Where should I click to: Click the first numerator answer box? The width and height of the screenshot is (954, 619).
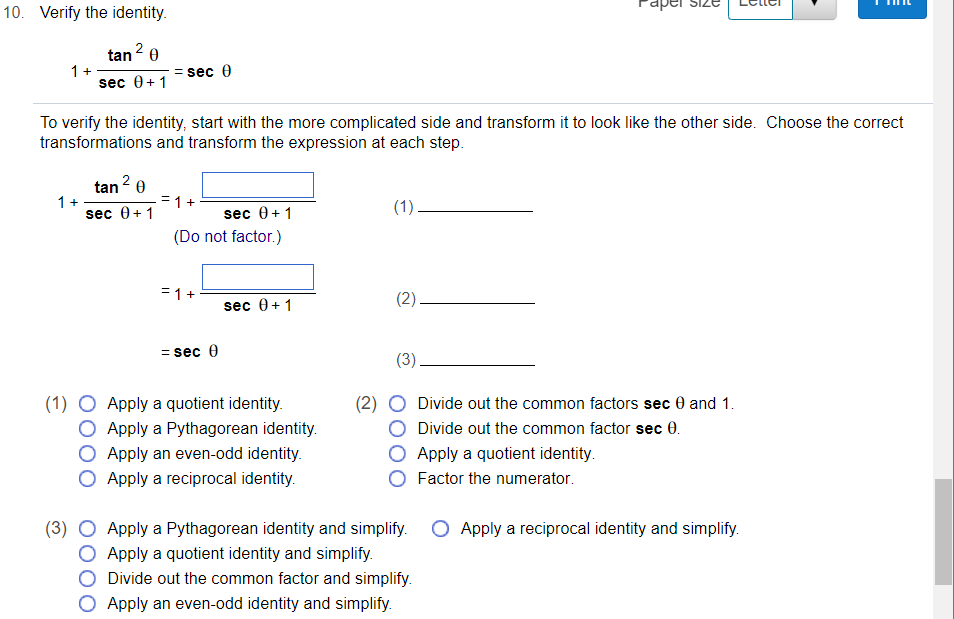pyautogui.click(x=257, y=184)
